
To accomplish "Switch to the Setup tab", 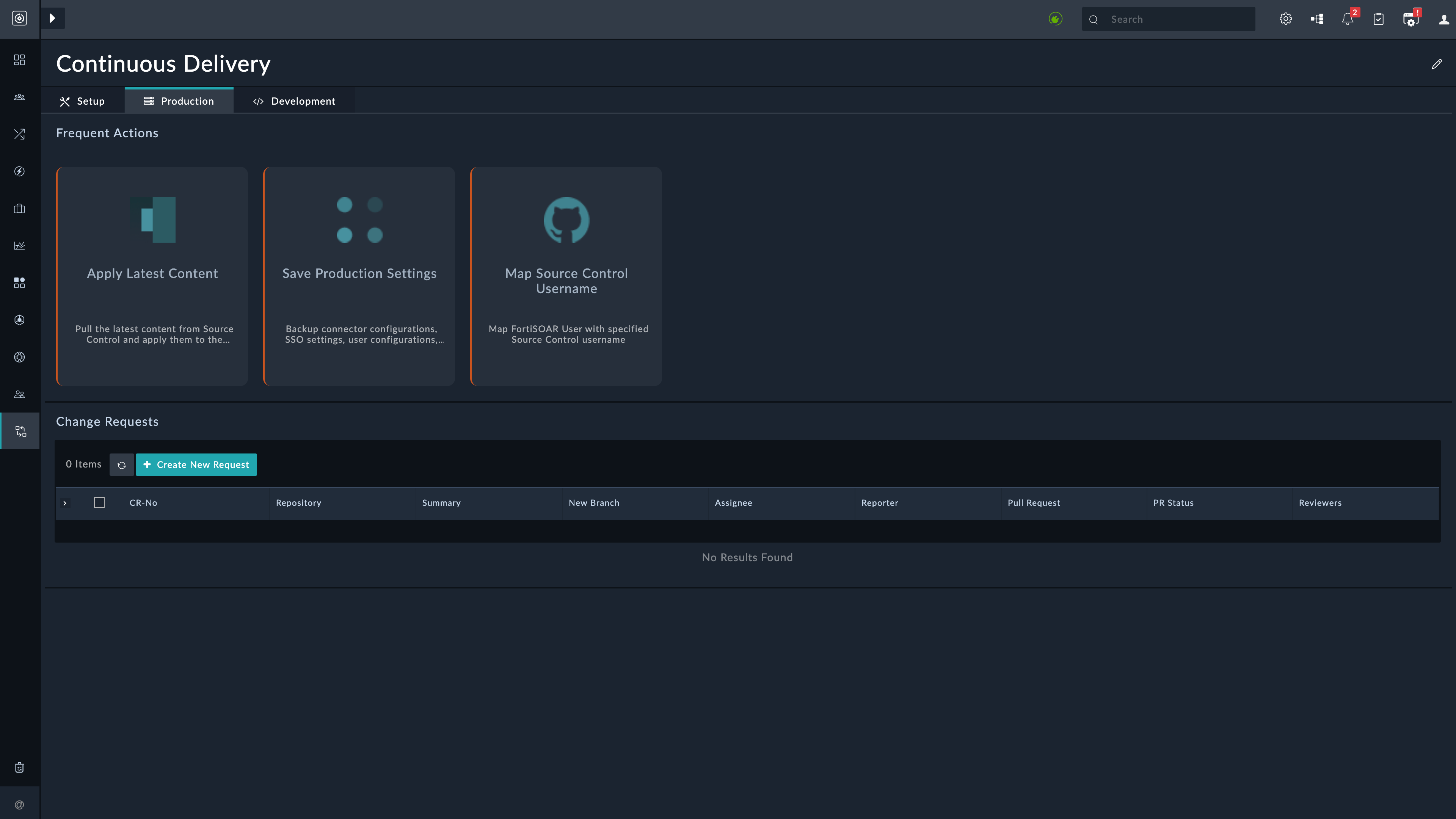I will (x=83, y=101).
